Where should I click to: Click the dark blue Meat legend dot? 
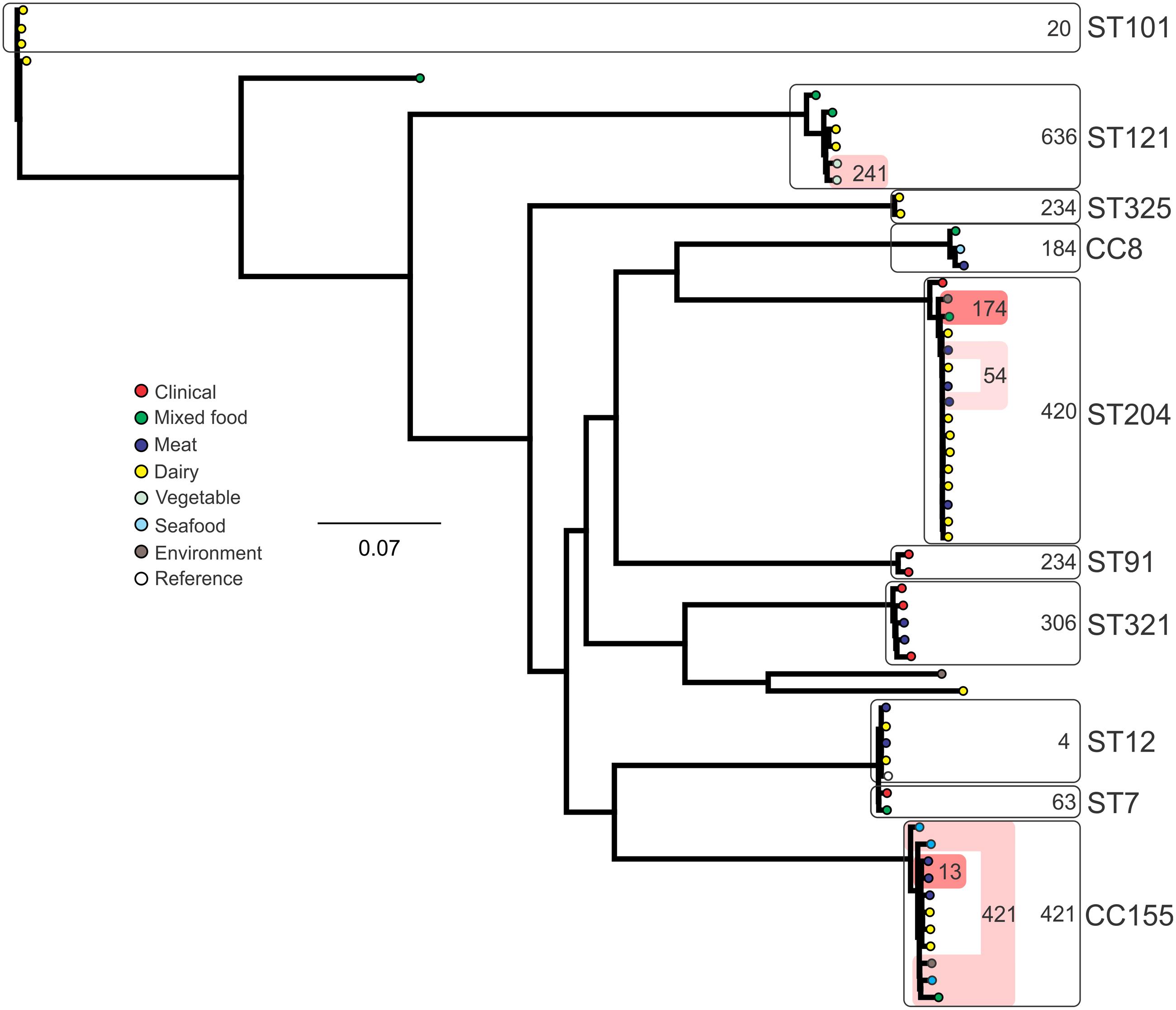pyautogui.click(x=141, y=445)
